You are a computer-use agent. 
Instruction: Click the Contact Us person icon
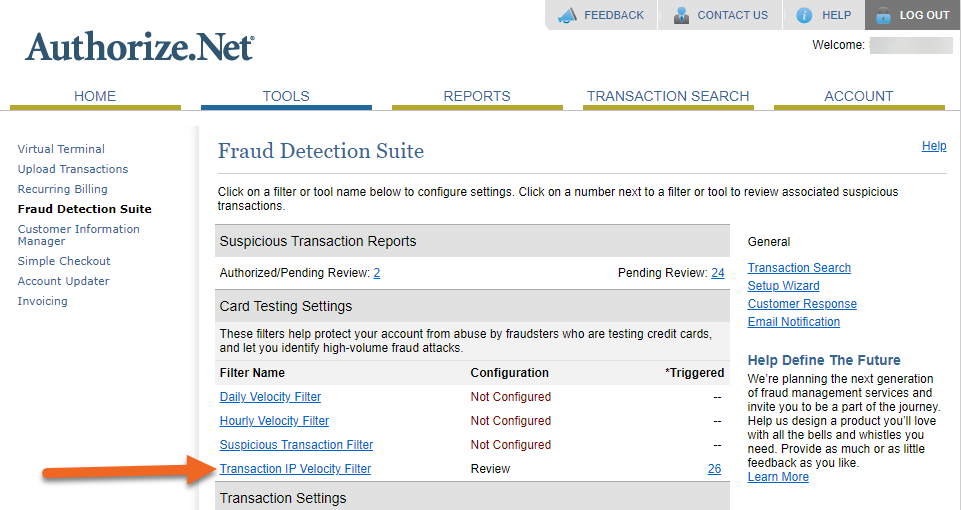(x=681, y=15)
